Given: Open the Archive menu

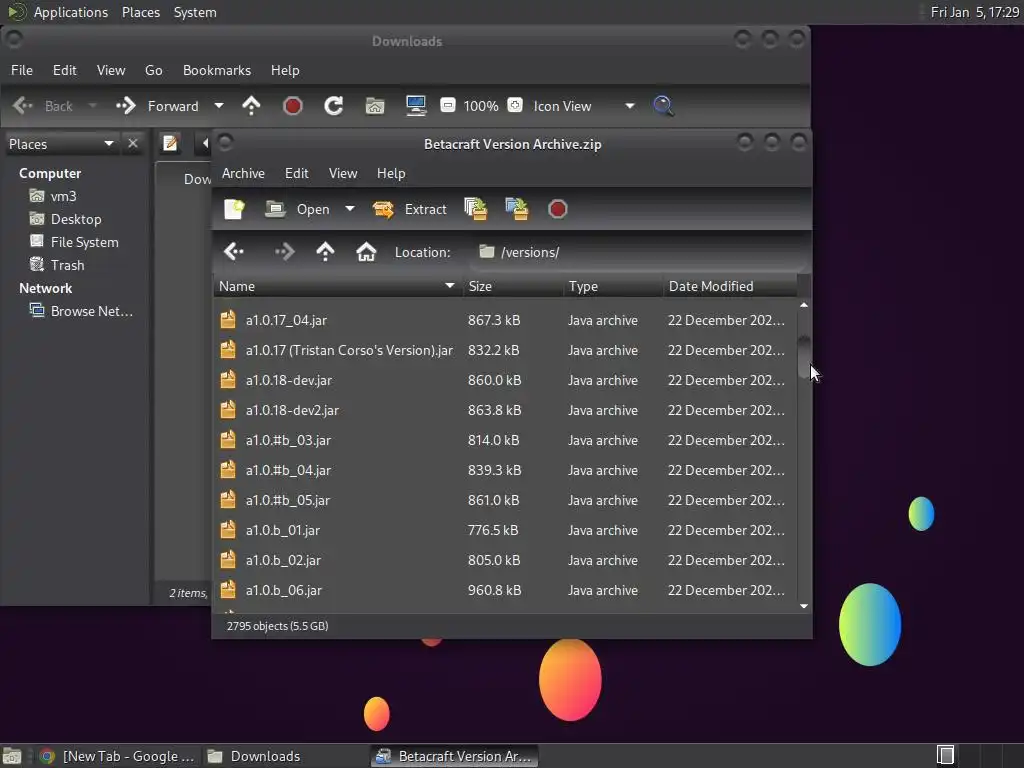Looking at the screenshot, I should coord(243,173).
